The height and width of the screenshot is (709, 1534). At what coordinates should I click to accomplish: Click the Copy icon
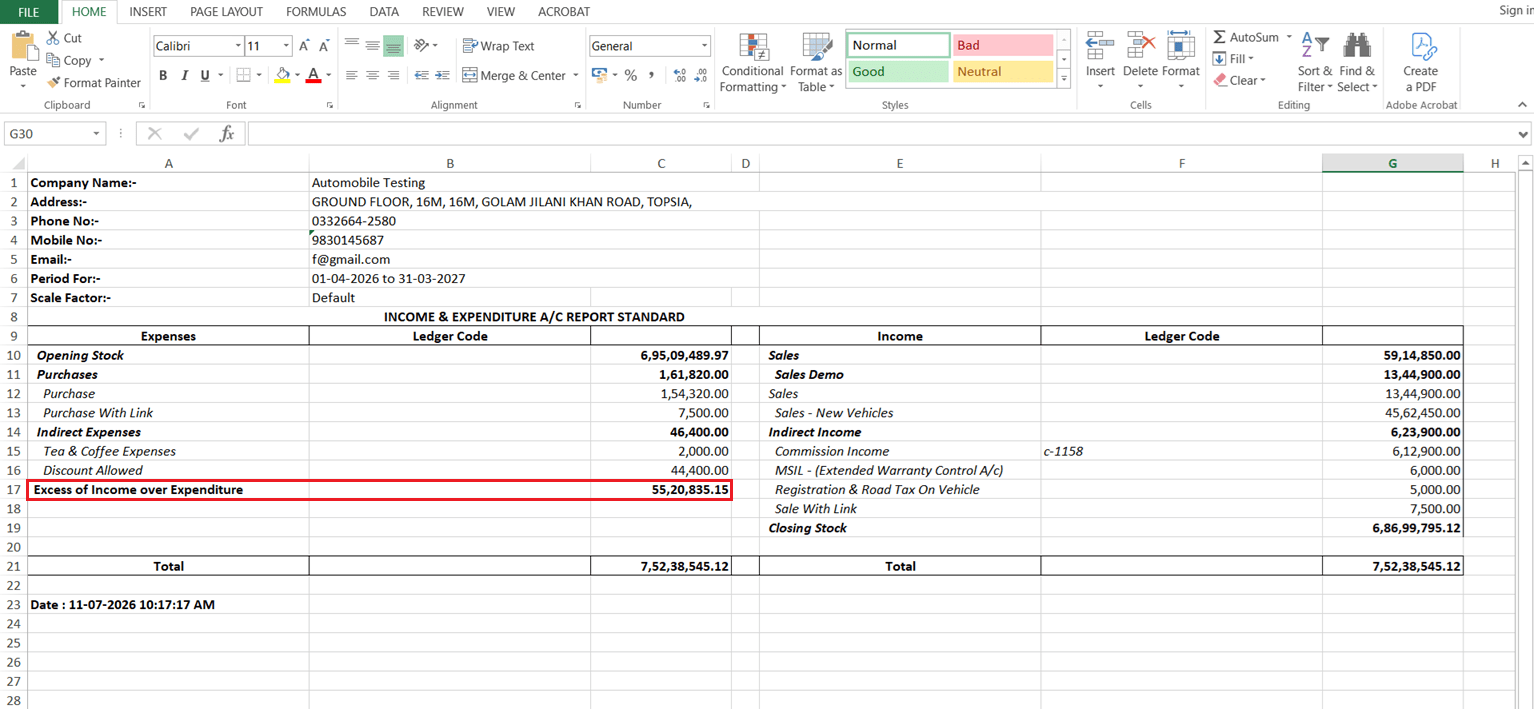coord(53,61)
